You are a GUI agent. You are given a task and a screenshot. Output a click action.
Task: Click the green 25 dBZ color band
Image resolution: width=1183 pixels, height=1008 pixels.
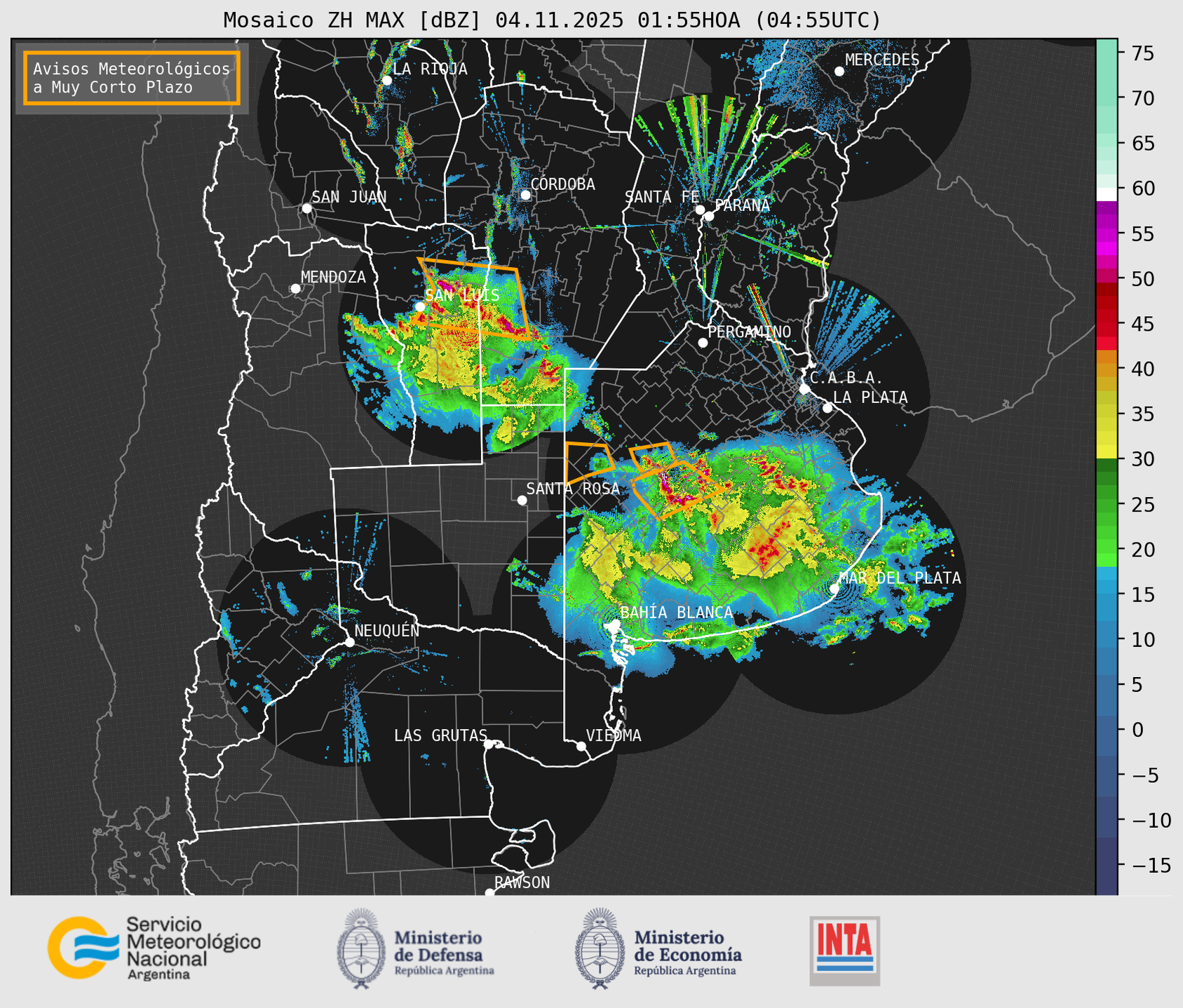coord(1107,504)
